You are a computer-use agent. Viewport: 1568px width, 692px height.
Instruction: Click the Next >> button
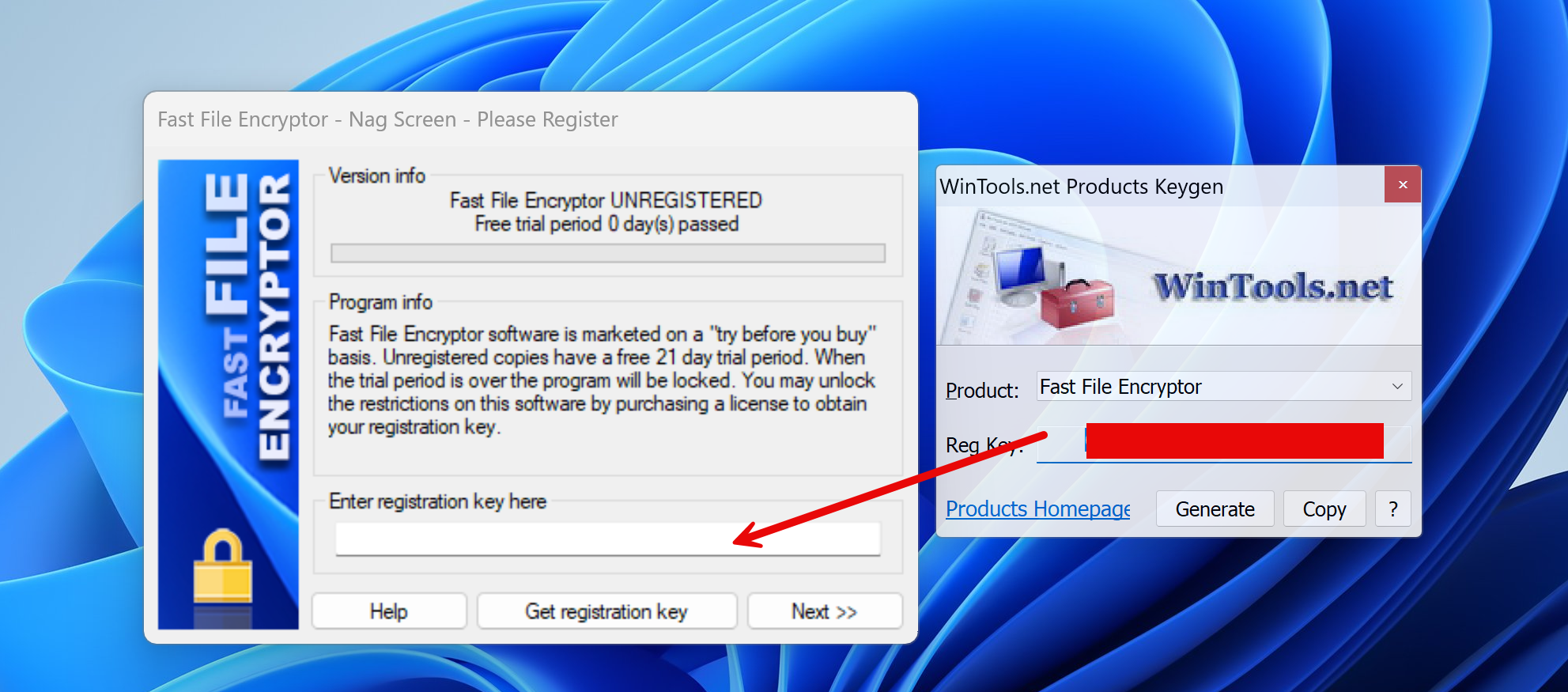tap(825, 611)
